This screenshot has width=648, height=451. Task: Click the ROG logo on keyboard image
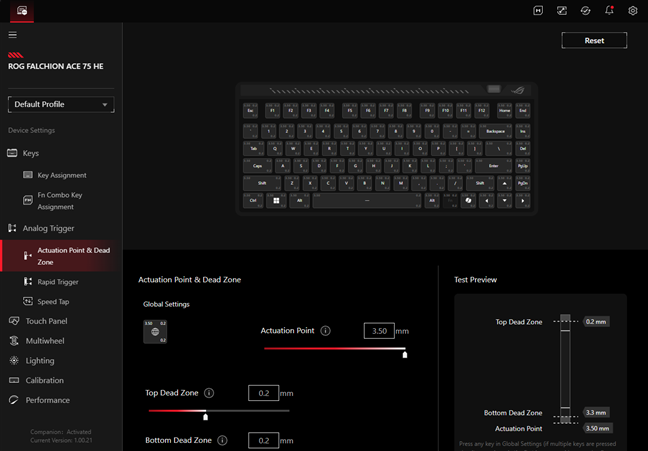coord(517,90)
